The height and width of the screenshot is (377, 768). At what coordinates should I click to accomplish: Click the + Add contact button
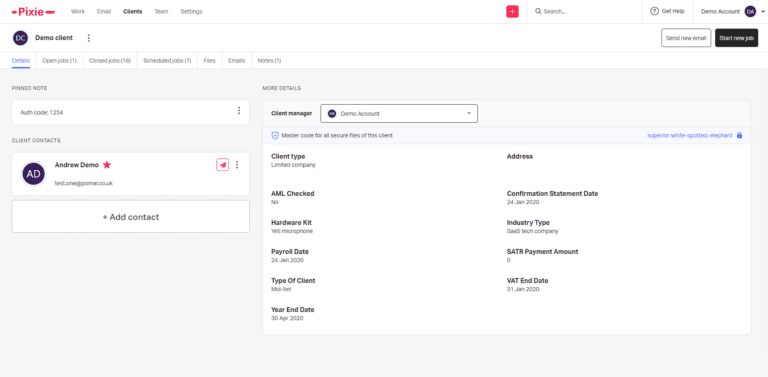131,216
